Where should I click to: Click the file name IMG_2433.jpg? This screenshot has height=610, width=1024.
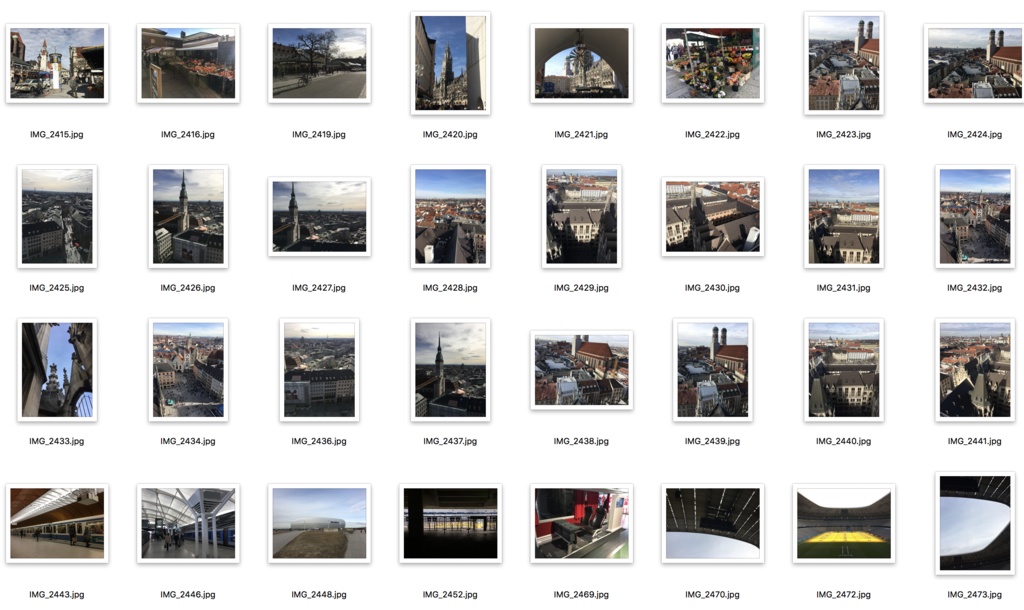point(57,441)
